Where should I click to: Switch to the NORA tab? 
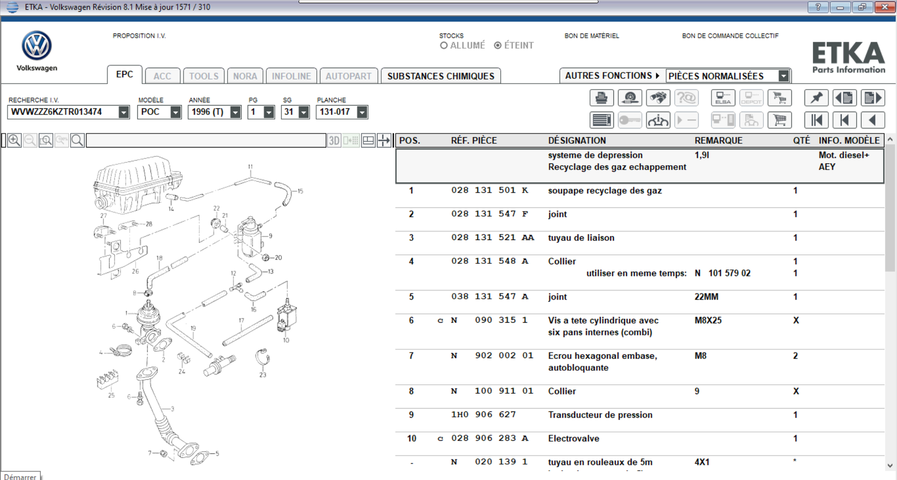(x=245, y=76)
